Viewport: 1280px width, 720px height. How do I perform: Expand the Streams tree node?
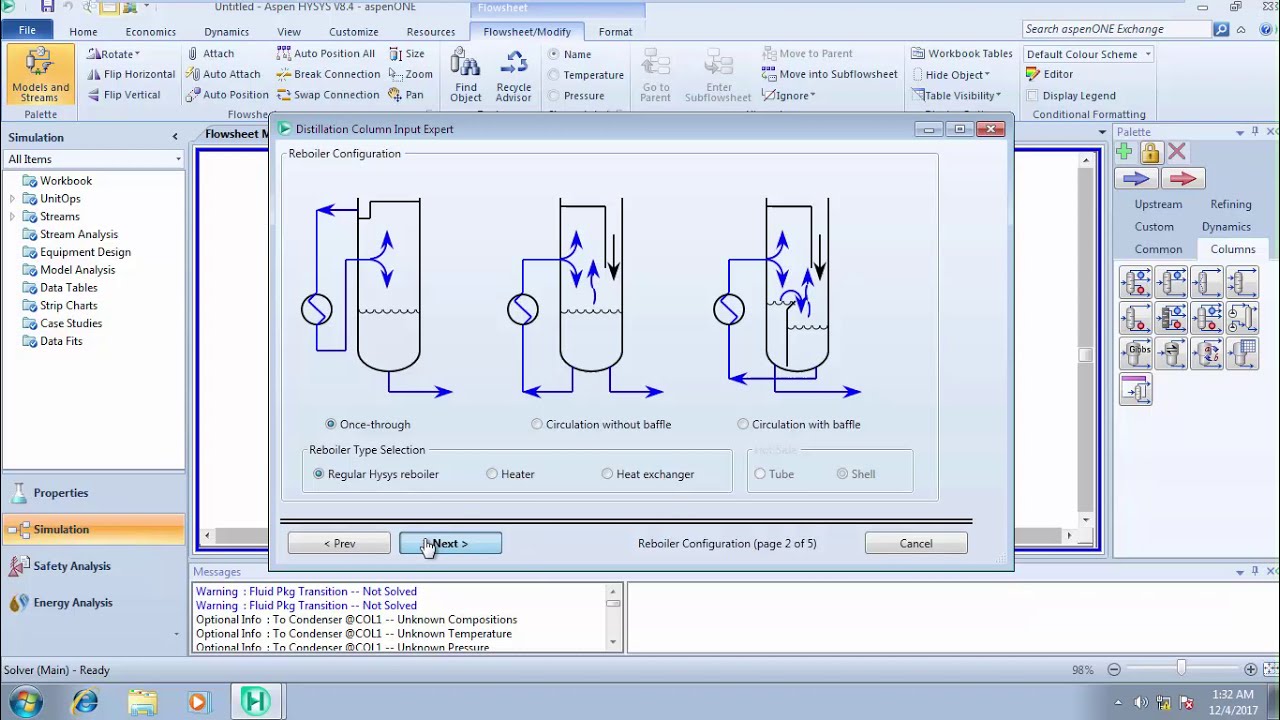tap(12, 217)
